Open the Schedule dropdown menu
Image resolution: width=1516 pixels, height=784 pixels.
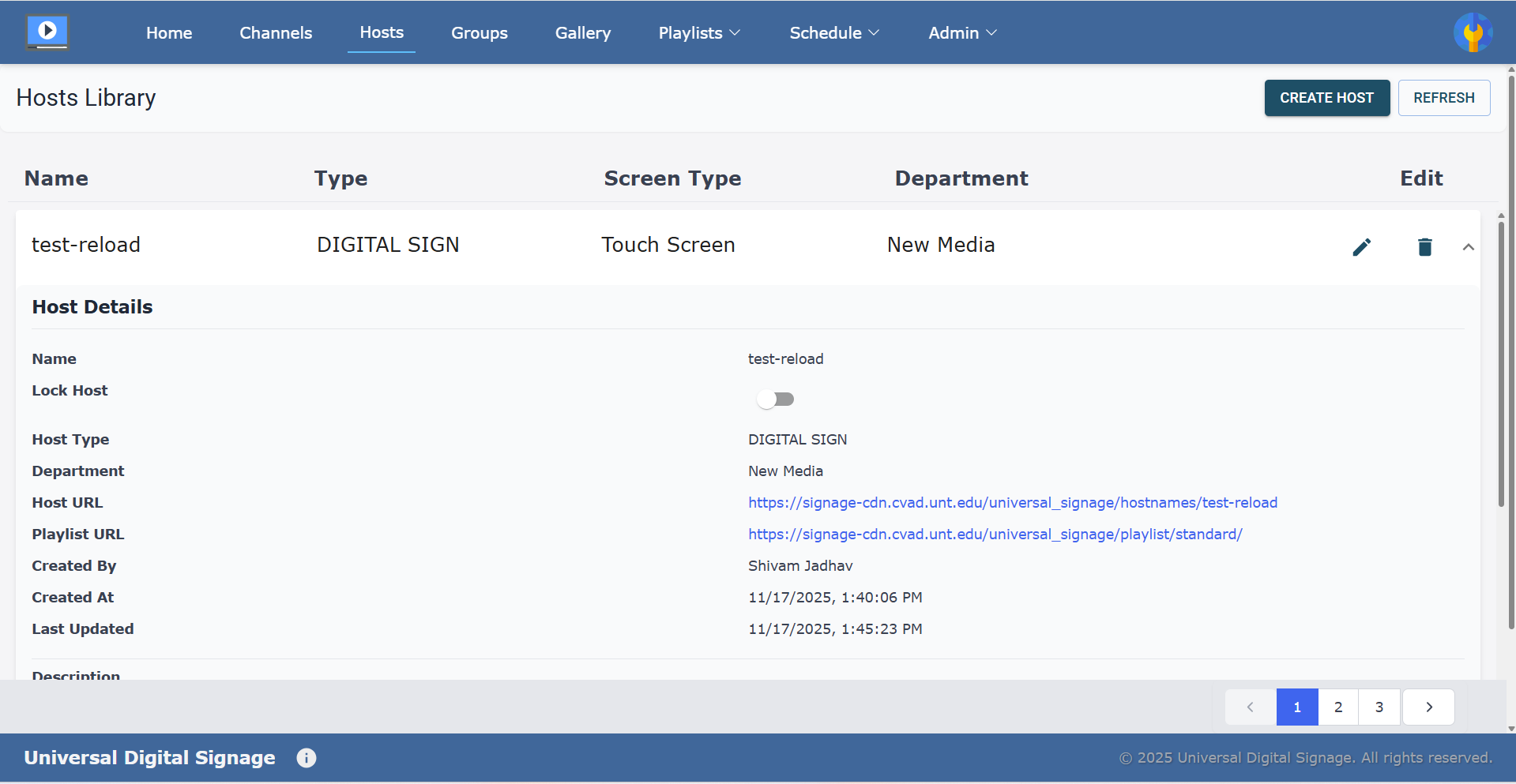click(x=833, y=32)
